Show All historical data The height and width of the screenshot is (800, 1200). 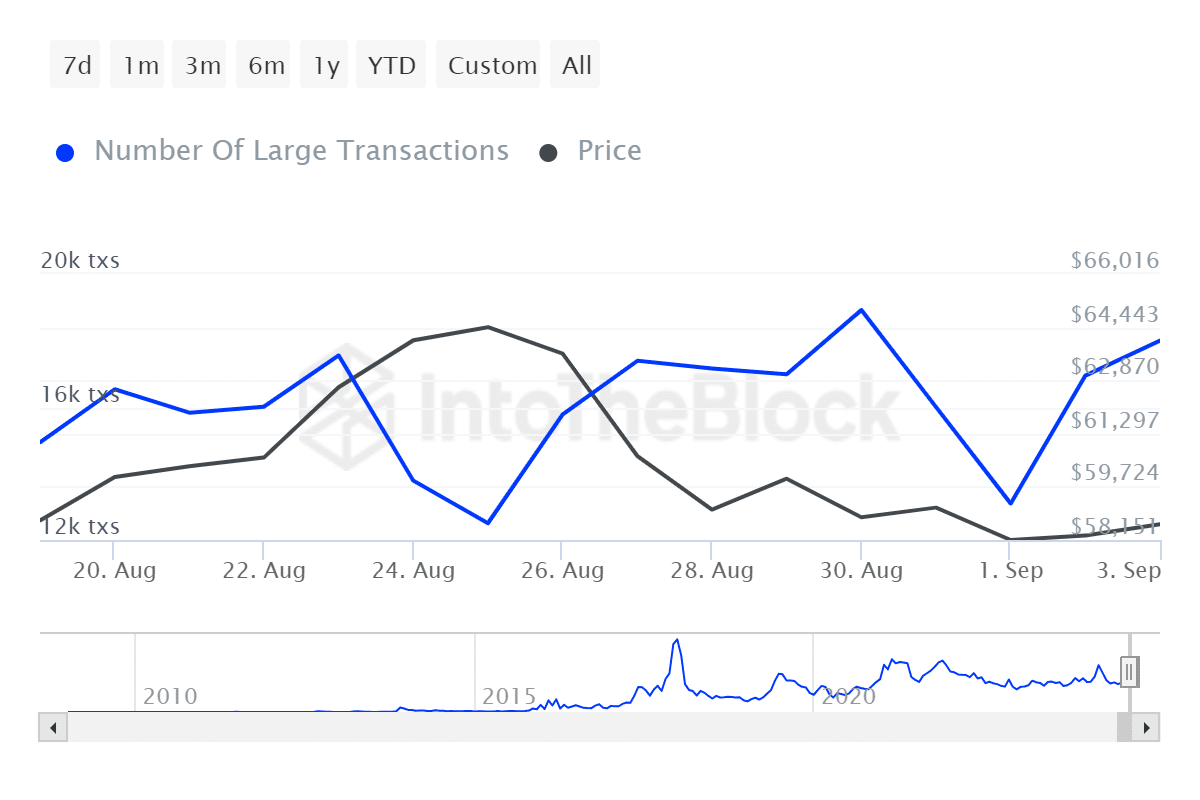point(576,65)
